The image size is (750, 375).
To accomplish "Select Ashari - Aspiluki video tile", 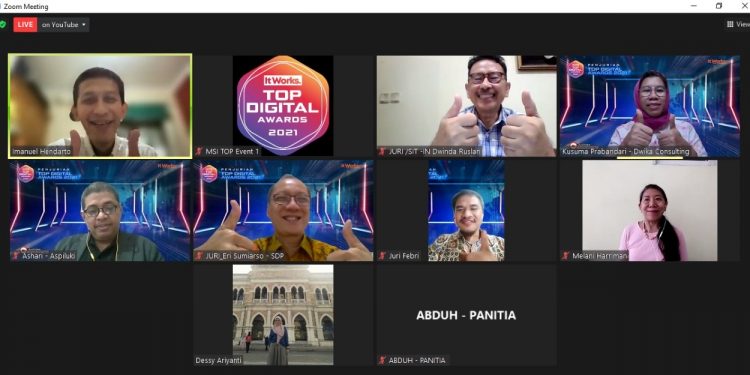I will 100,210.
